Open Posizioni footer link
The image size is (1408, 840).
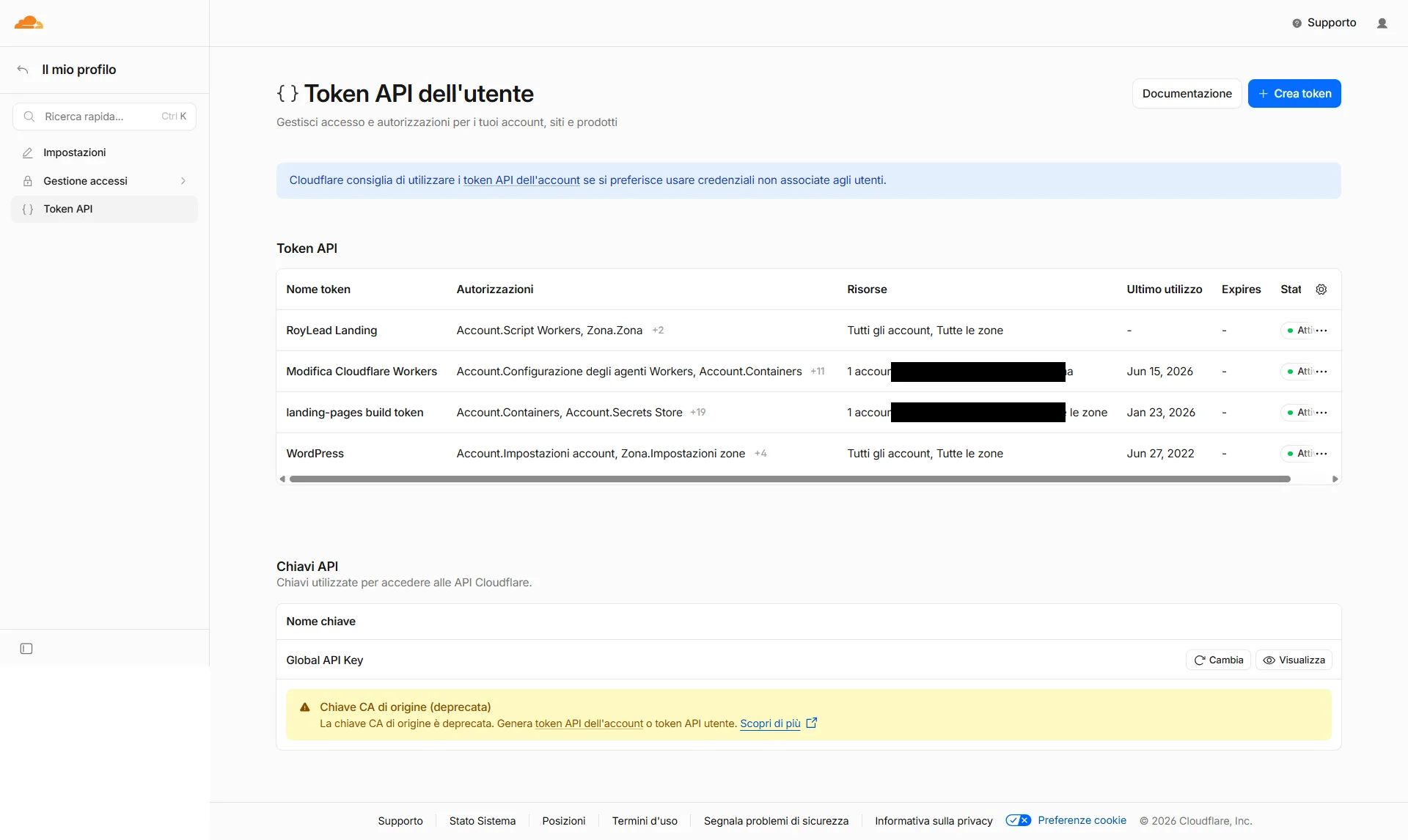pos(564,821)
